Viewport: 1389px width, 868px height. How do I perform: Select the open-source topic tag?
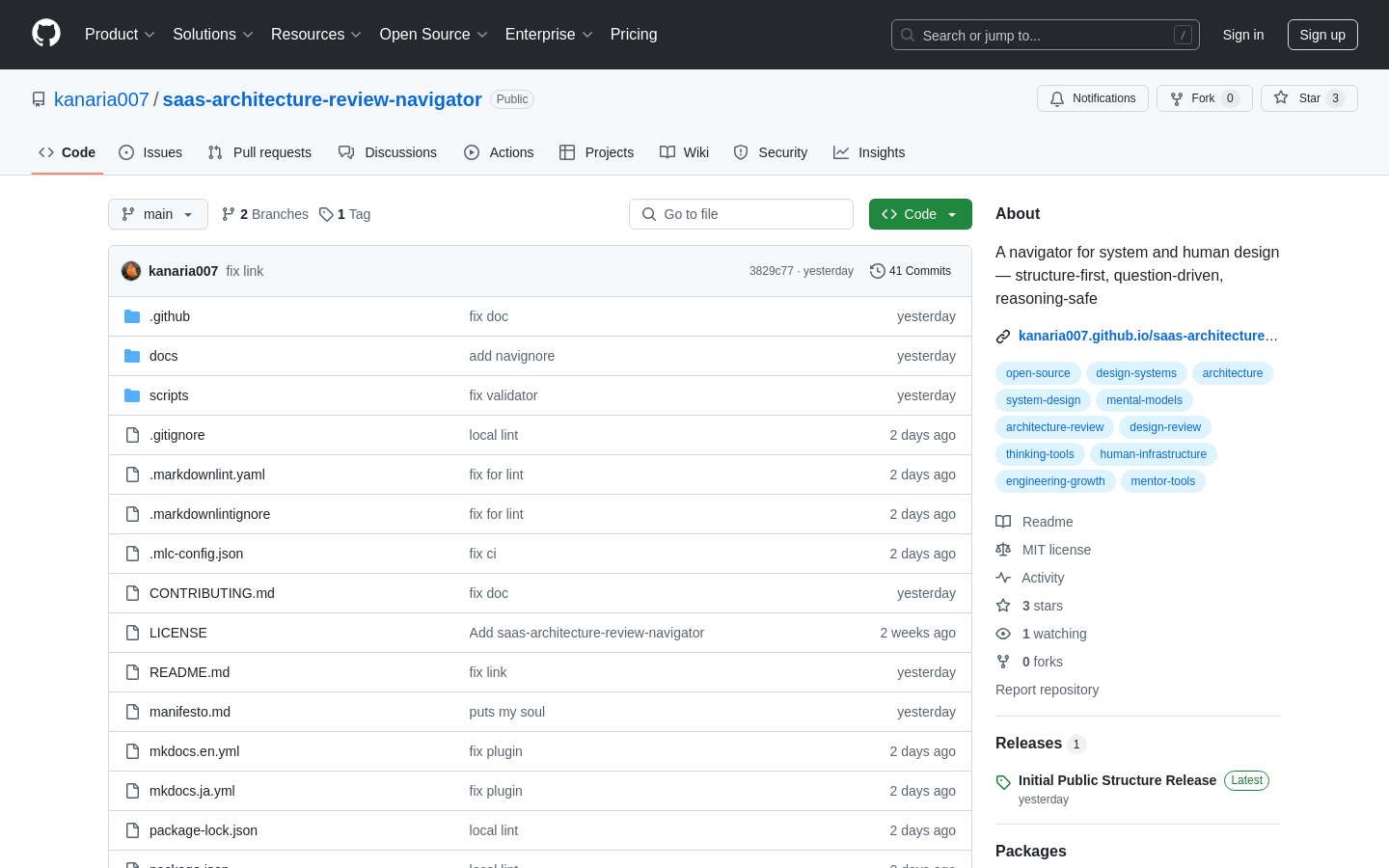(1038, 373)
